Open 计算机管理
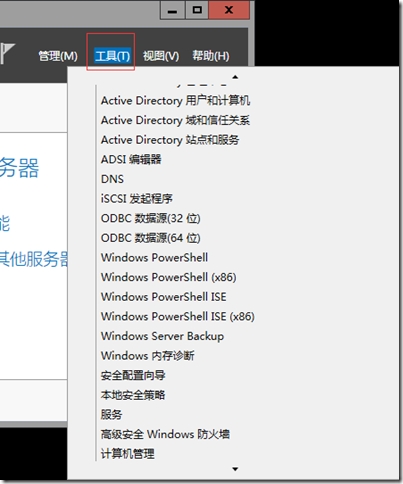The height and width of the screenshot is (484, 403). click(x=128, y=454)
